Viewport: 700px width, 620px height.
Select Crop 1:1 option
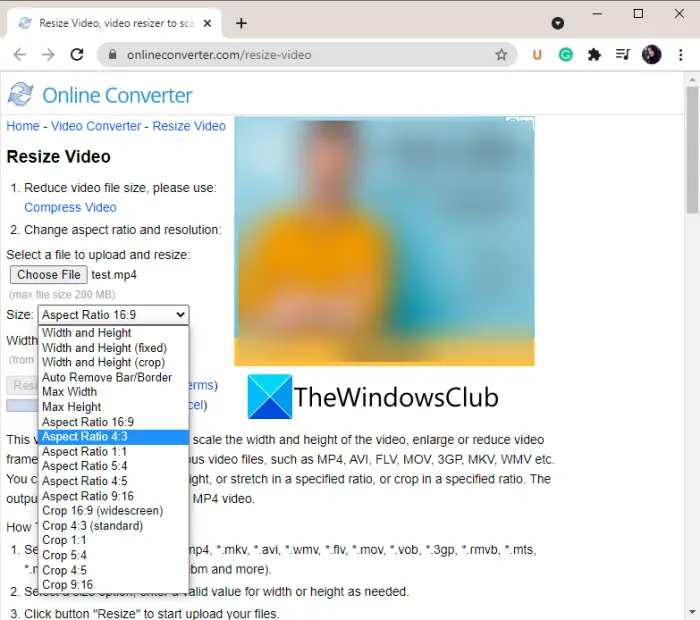(113, 540)
